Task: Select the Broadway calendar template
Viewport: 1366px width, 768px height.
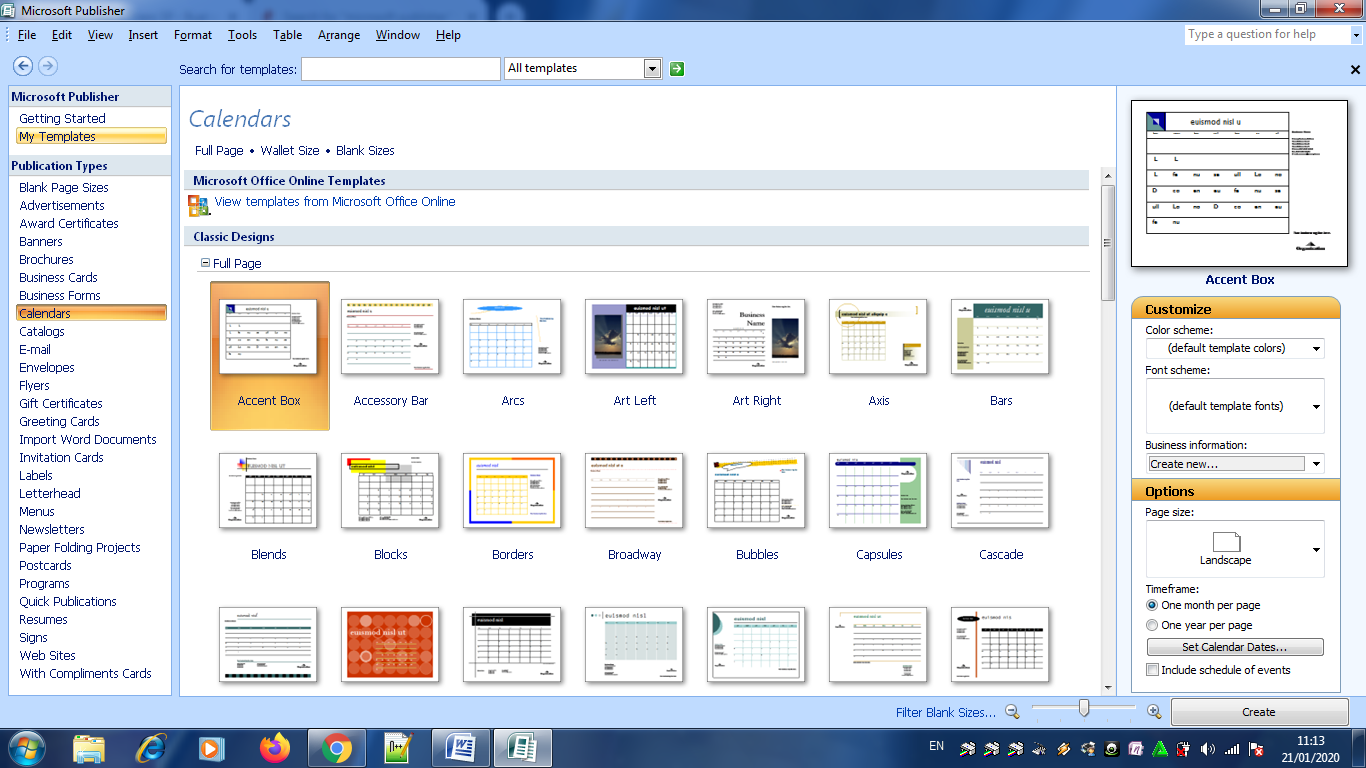Action: tap(634, 508)
